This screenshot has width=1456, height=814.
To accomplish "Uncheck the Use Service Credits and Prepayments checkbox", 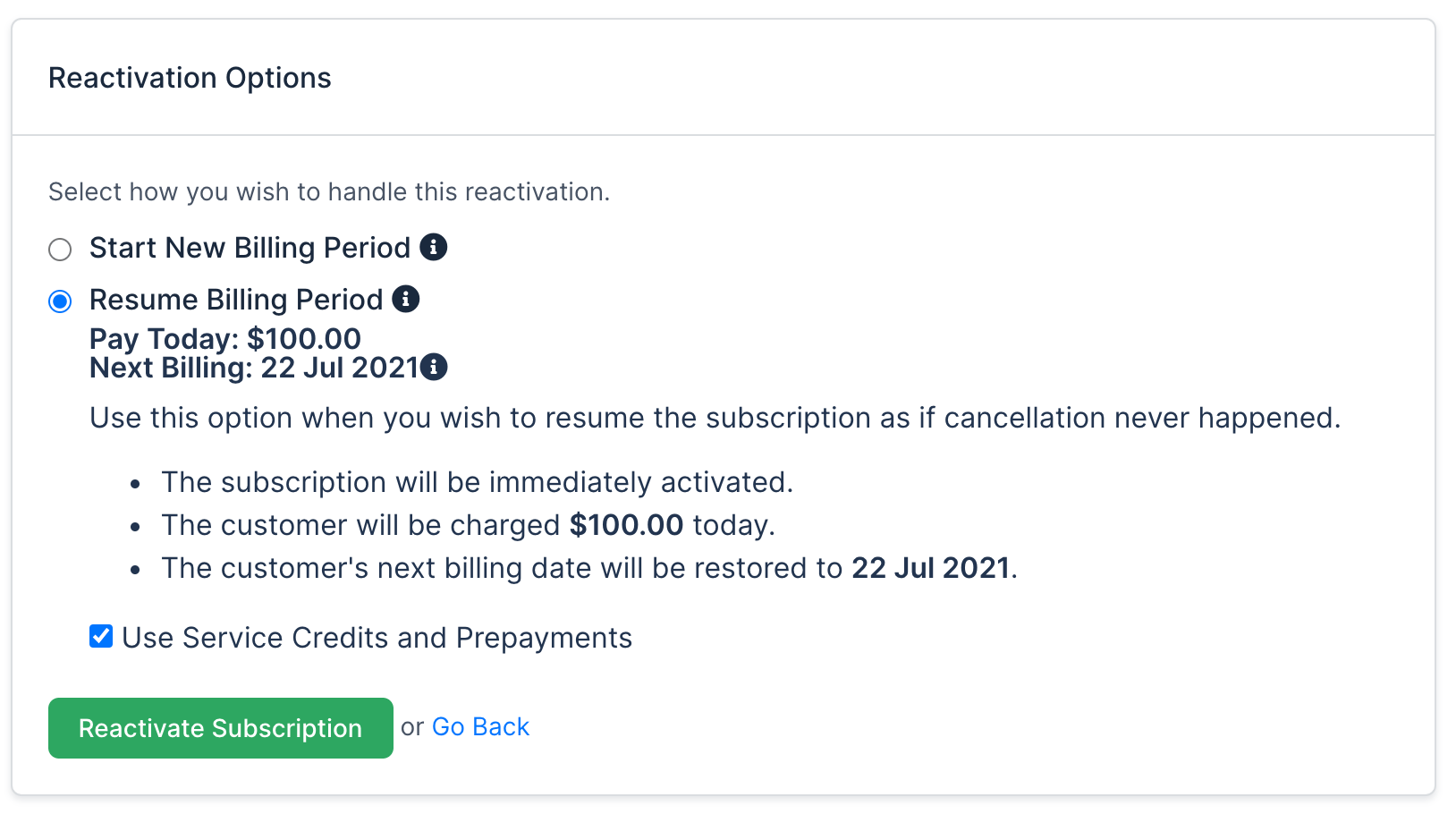I will (101, 637).
